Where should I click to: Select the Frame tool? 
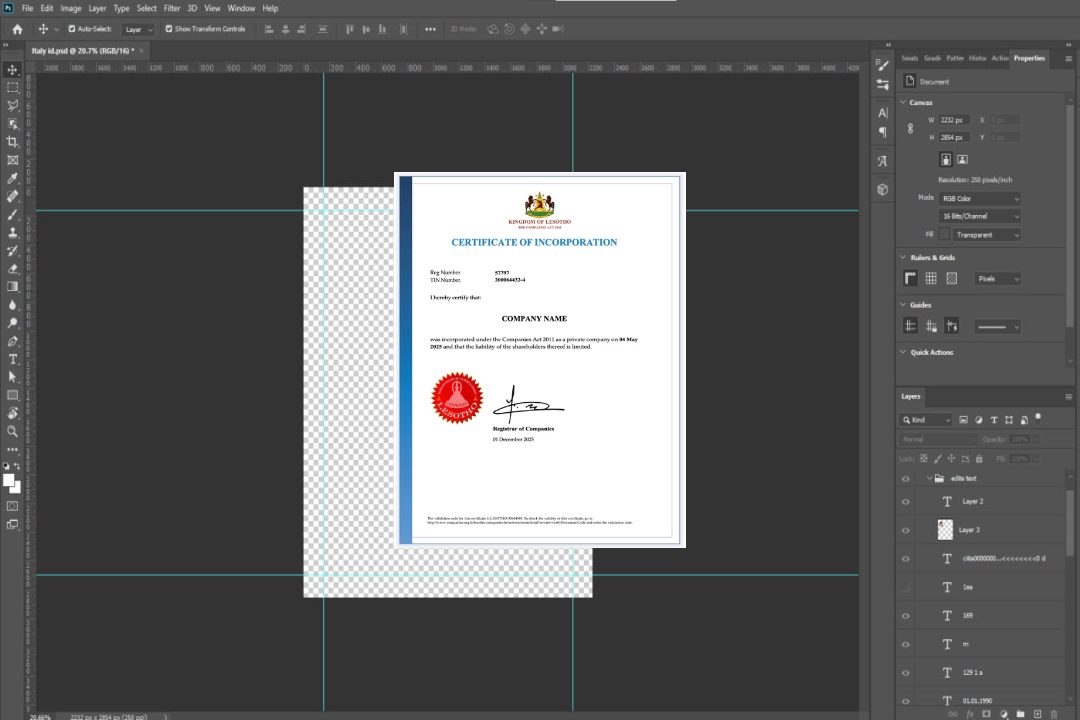tap(12, 160)
